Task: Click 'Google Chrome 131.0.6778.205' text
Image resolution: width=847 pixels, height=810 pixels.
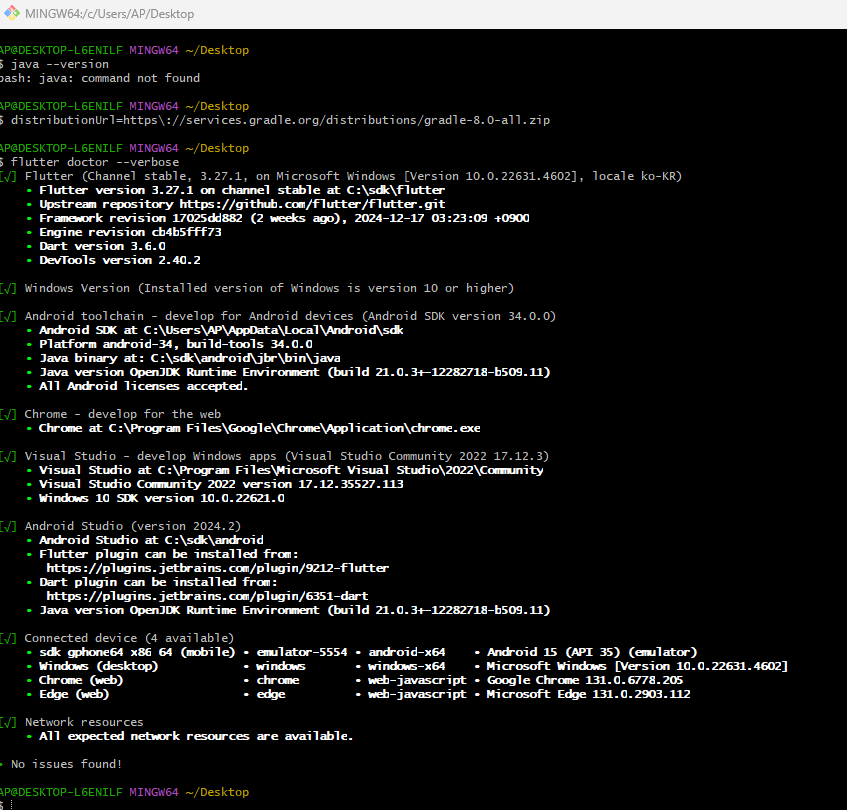Action: click(585, 680)
